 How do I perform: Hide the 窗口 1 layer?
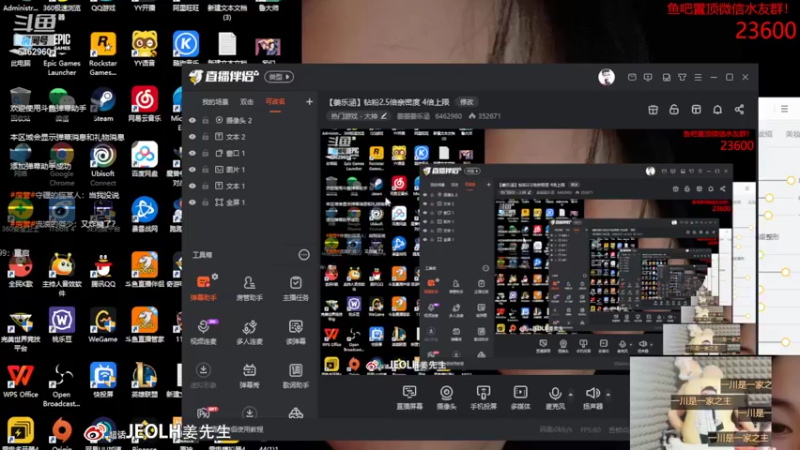click(192, 153)
